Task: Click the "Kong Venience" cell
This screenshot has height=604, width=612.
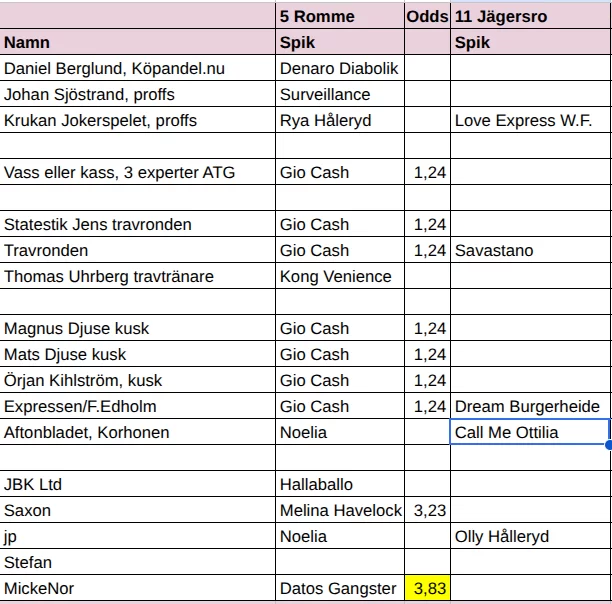Action: pos(339,277)
